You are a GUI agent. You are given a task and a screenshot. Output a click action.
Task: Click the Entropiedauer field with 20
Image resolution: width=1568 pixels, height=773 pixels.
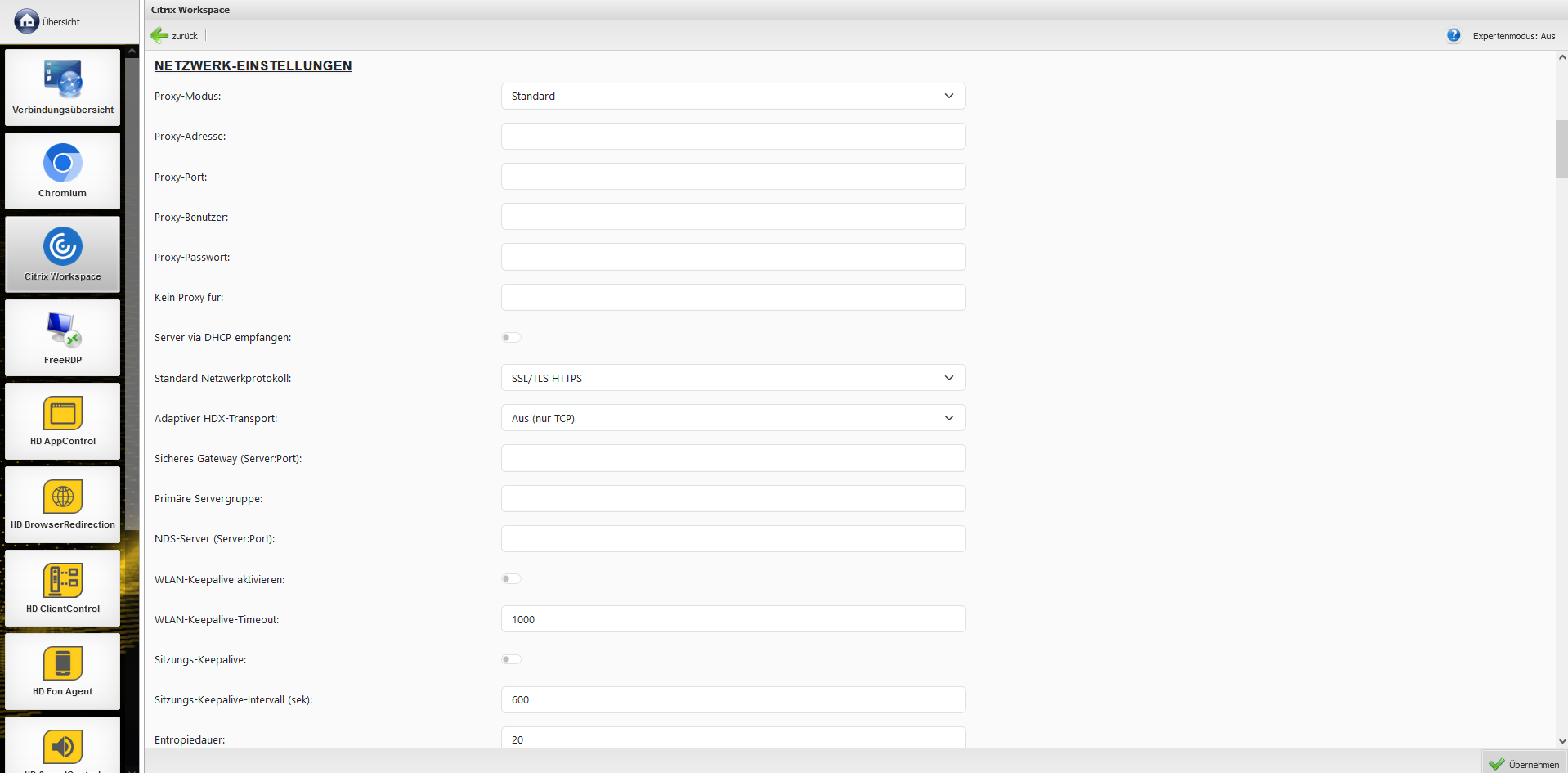coord(733,738)
